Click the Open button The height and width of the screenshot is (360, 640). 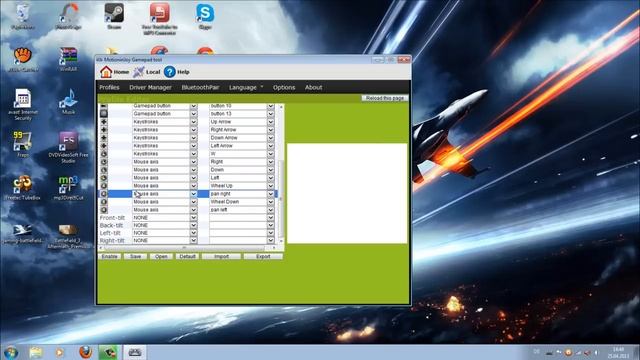click(x=161, y=256)
